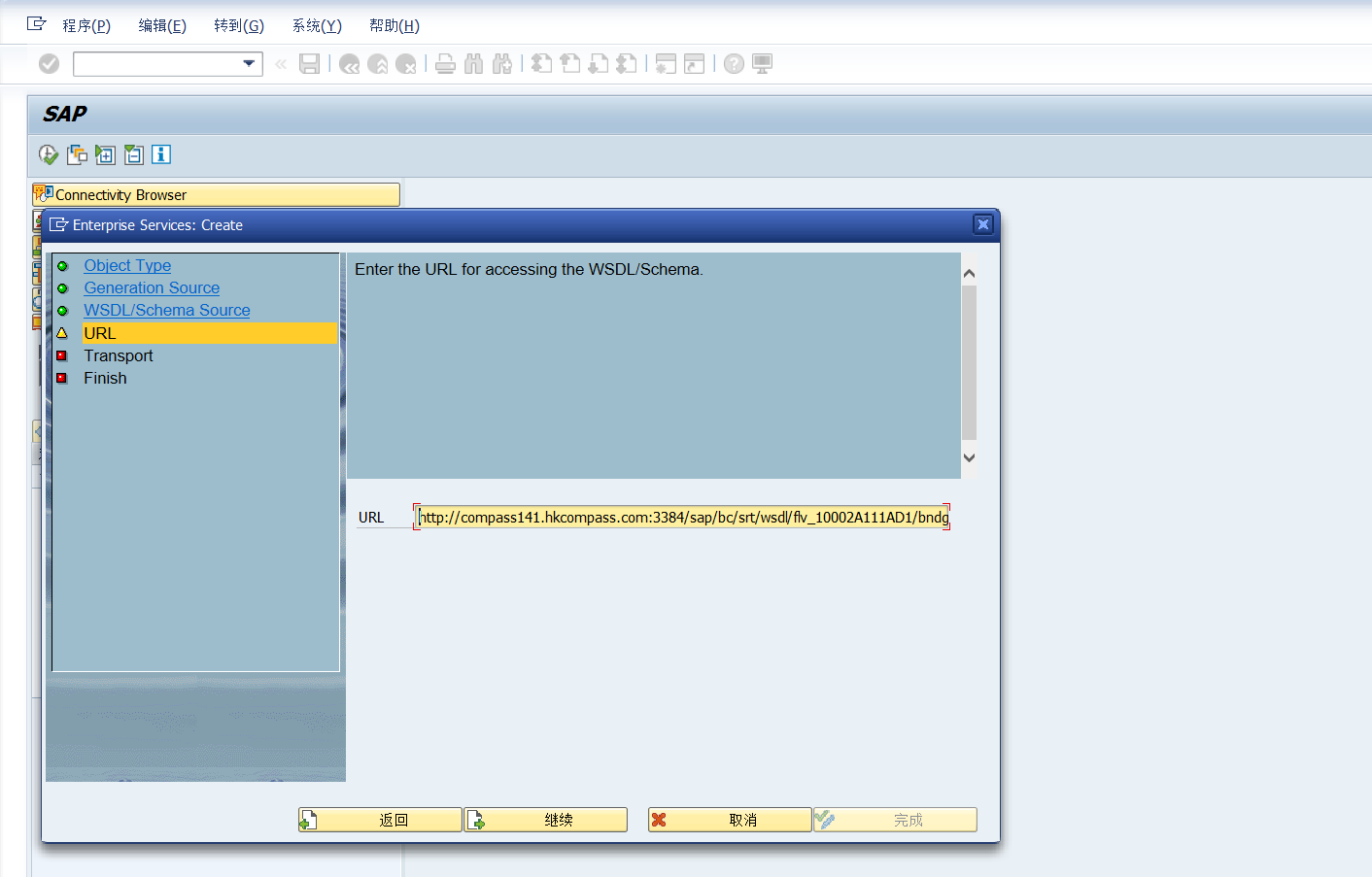Open the 帮助(H) menu

click(x=394, y=26)
